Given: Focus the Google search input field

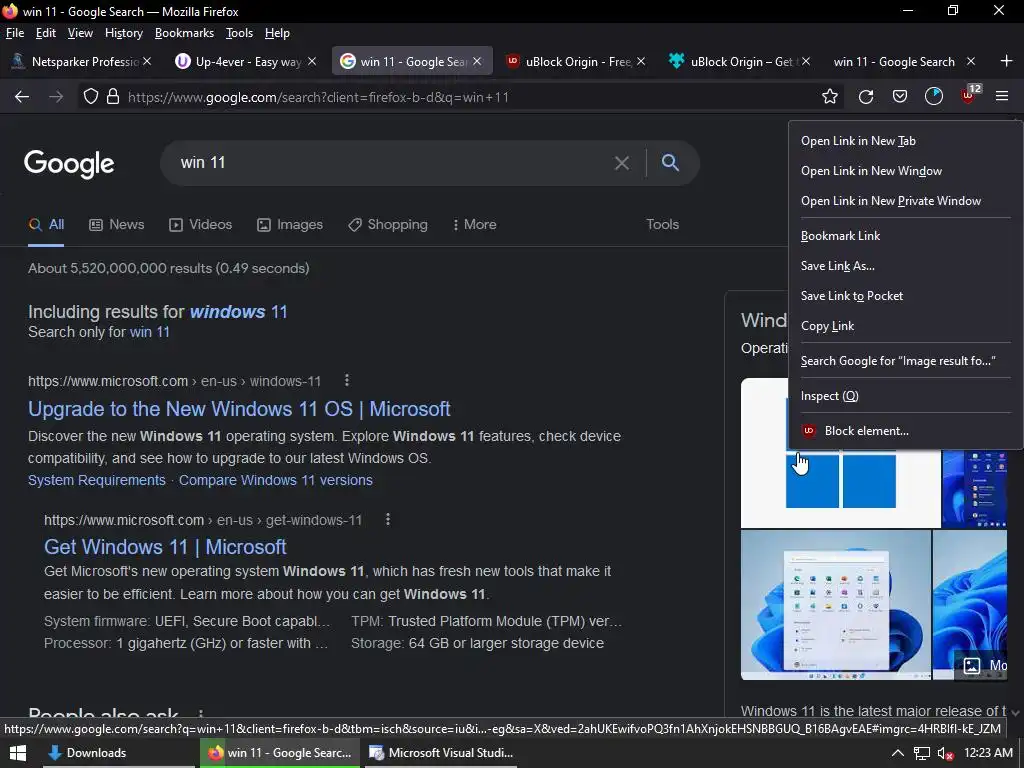Looking at the screenshot, I should pos(392,163).
